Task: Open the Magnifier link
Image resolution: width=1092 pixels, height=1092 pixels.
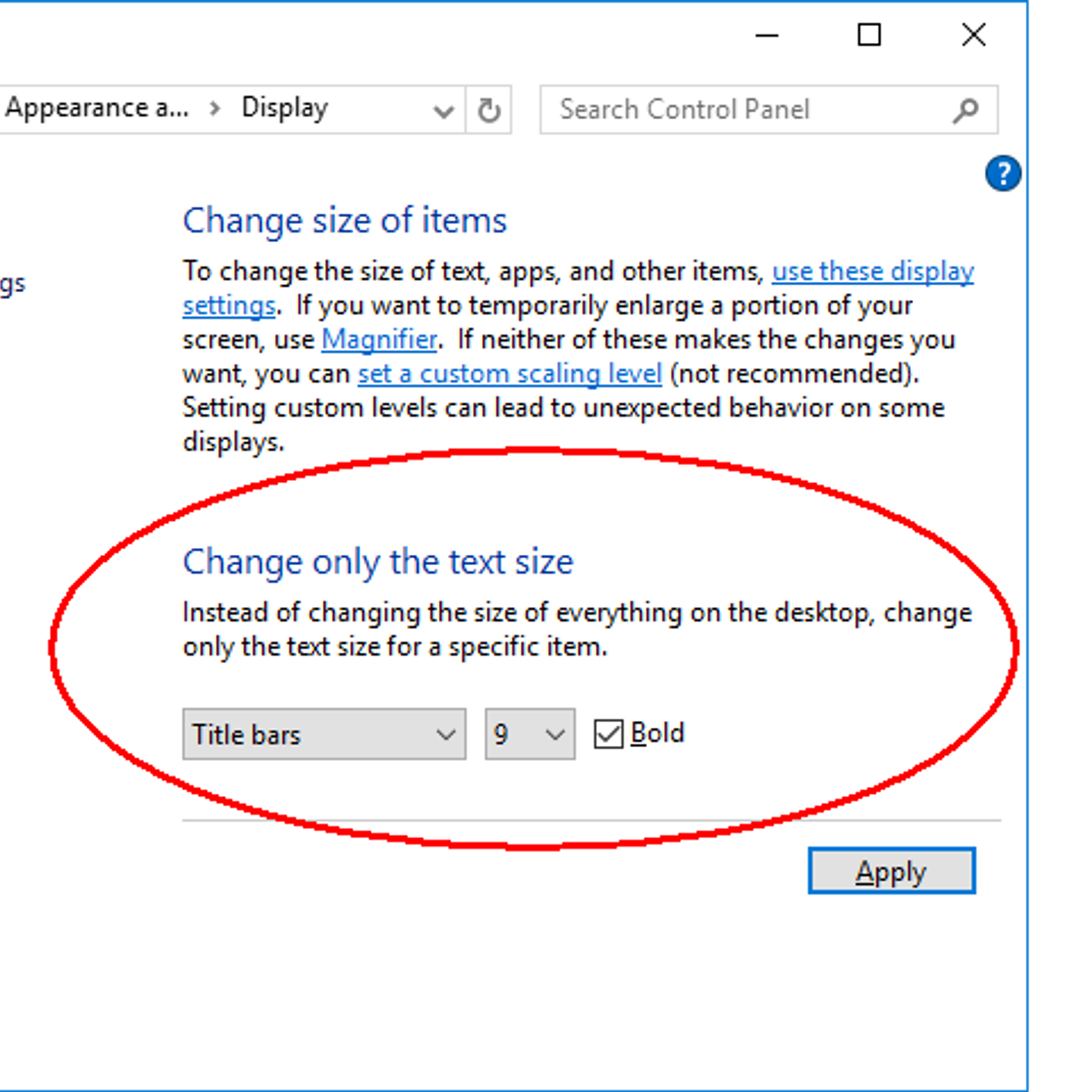Action: pyautogui.click(x=379, y=339)
